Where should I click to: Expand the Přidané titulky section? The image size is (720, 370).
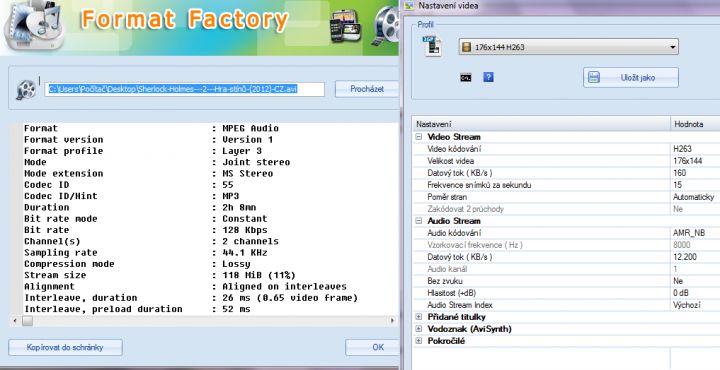[418, 317]
